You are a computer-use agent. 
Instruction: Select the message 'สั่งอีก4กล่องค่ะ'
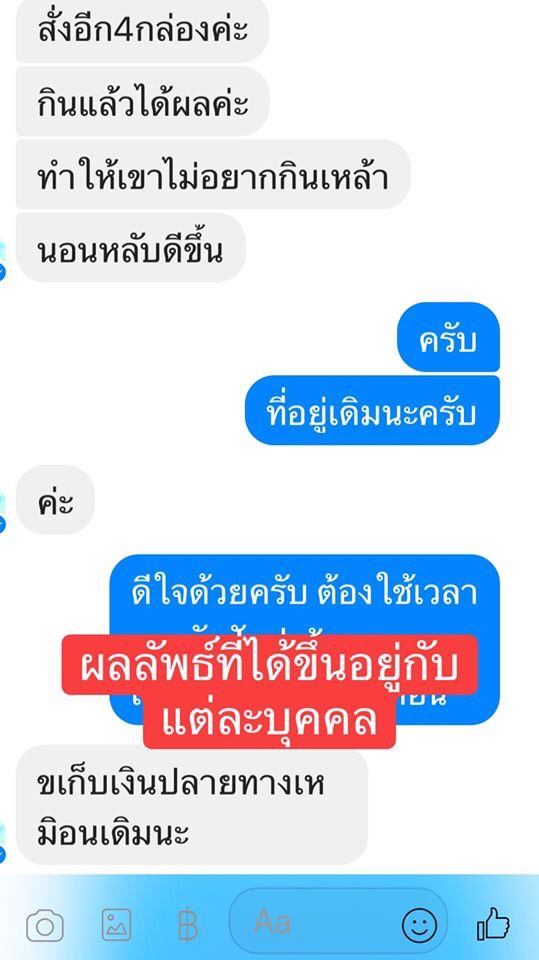click(142, 31)
